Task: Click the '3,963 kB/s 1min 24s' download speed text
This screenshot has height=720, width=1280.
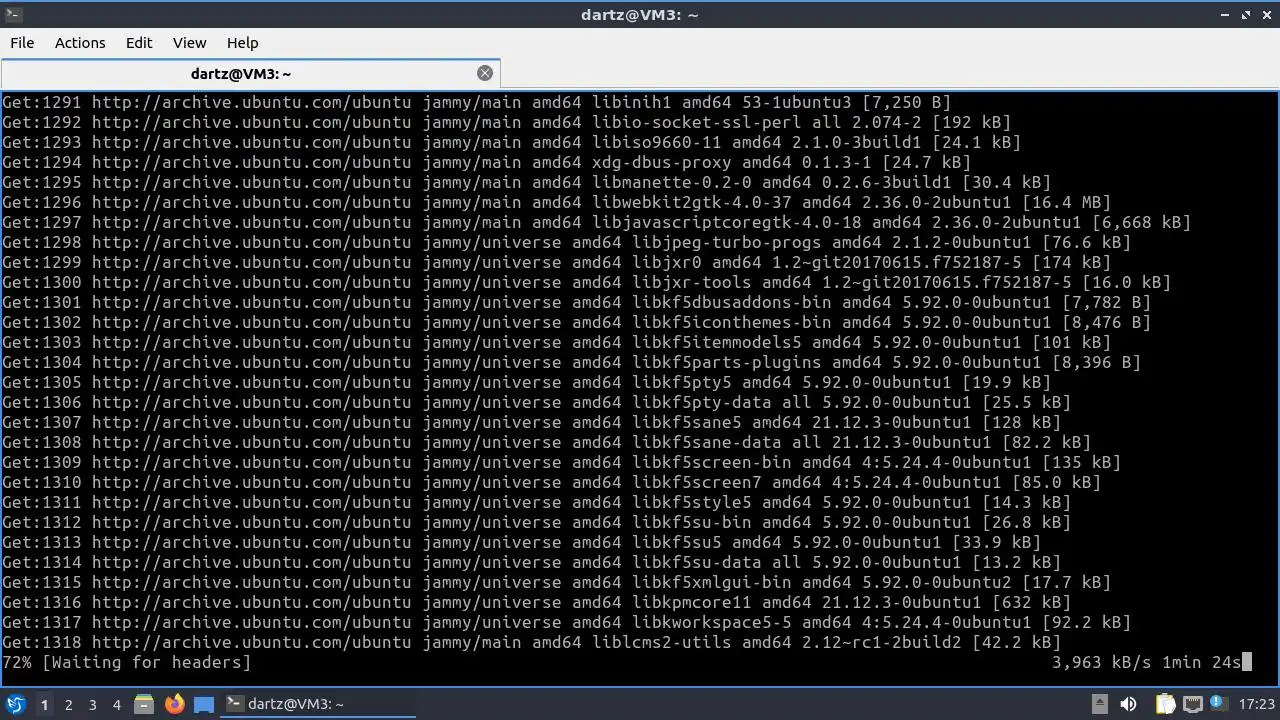Action: point(1146,662)
